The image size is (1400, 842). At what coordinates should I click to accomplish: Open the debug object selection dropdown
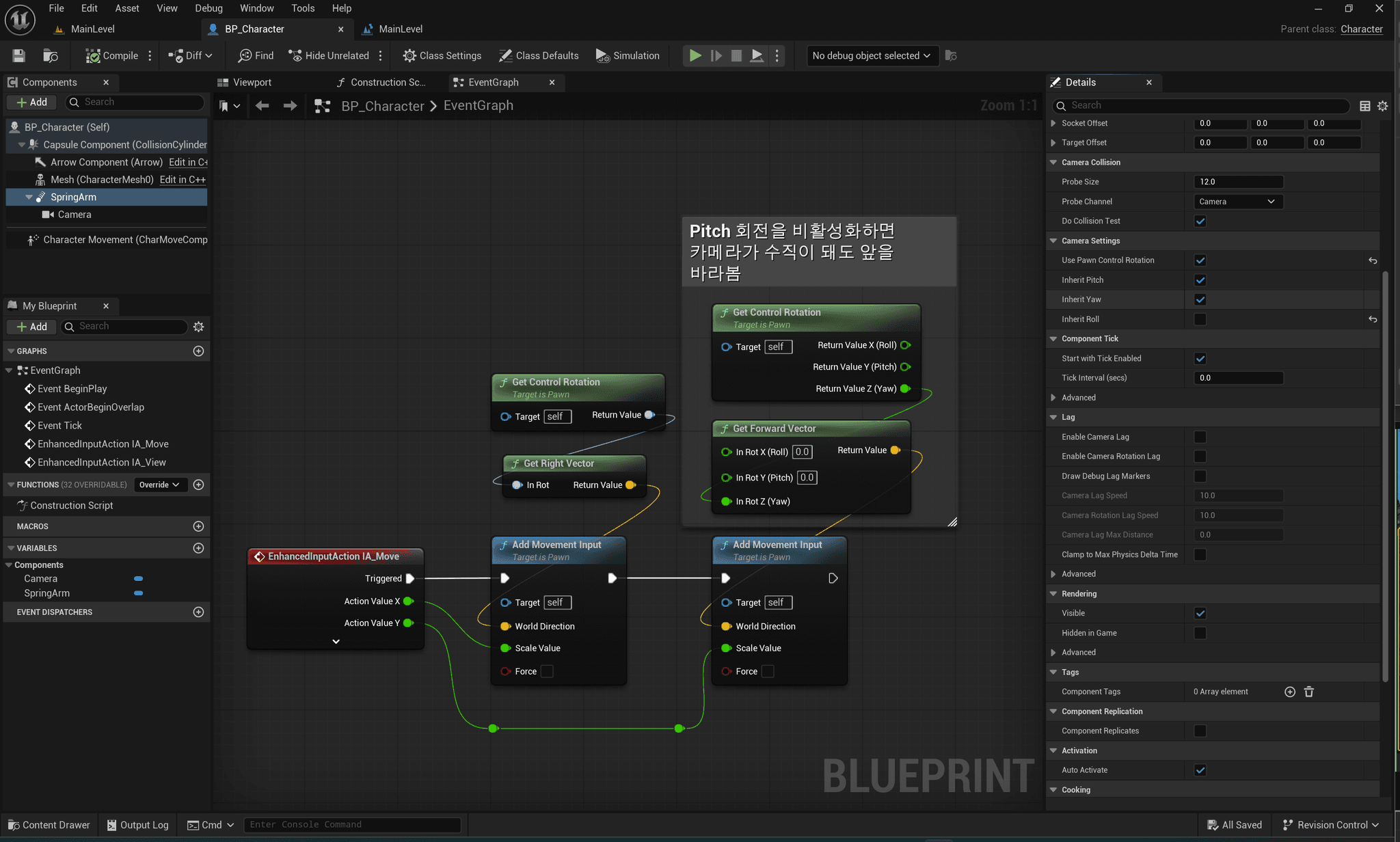(870, 56)
